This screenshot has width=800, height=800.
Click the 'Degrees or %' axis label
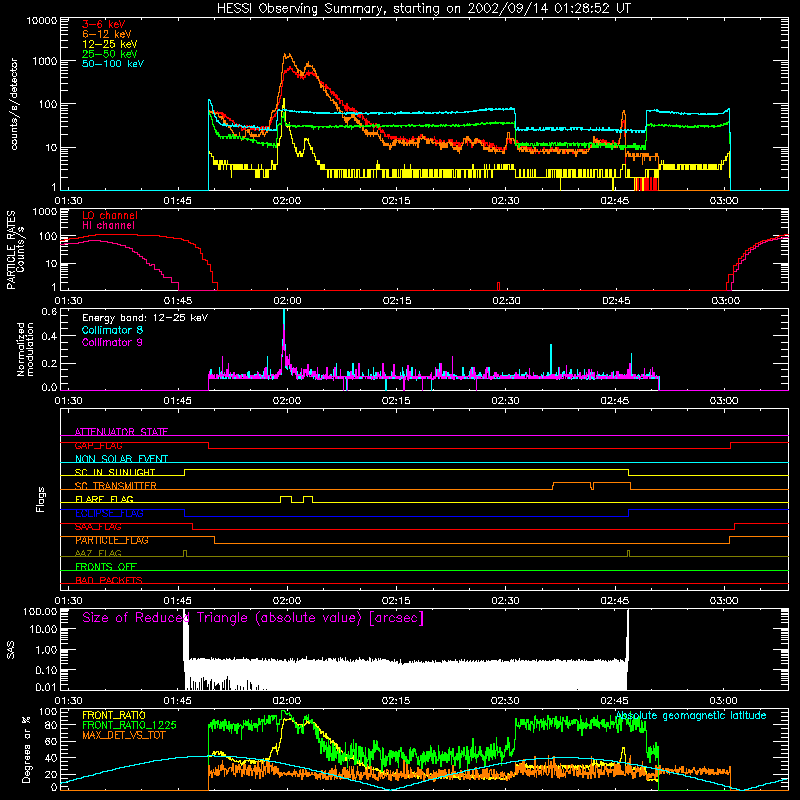coord(26,749)
